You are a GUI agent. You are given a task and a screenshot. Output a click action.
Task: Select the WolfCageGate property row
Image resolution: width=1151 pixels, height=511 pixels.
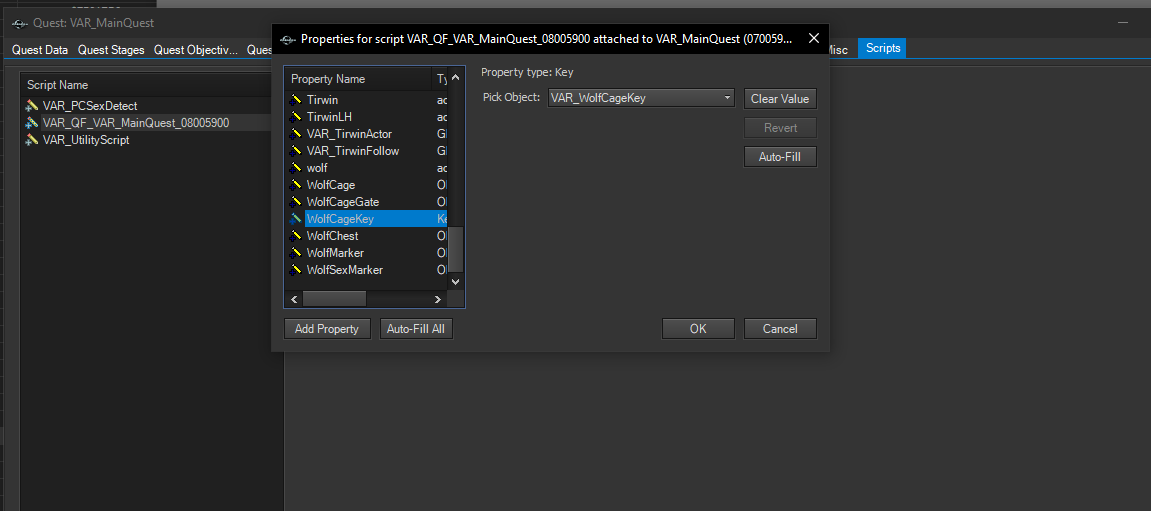click(367, 201)
